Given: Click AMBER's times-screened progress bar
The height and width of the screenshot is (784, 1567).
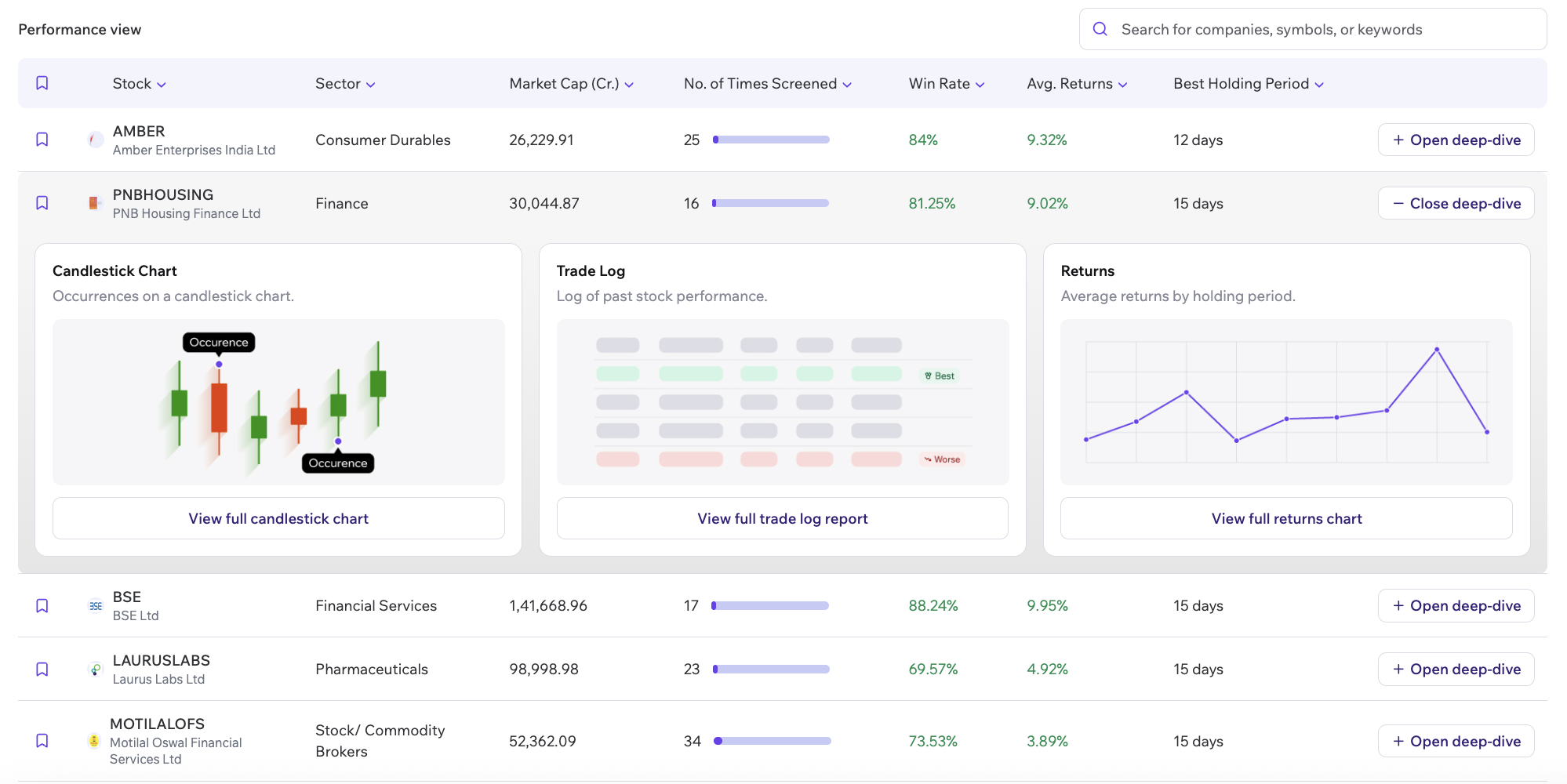Looking at the screenshot, I should coord(771,140).
